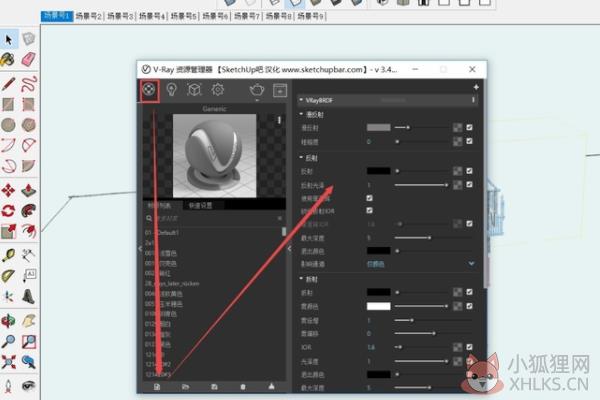Pick the Follow Me tool

point(29,211)
